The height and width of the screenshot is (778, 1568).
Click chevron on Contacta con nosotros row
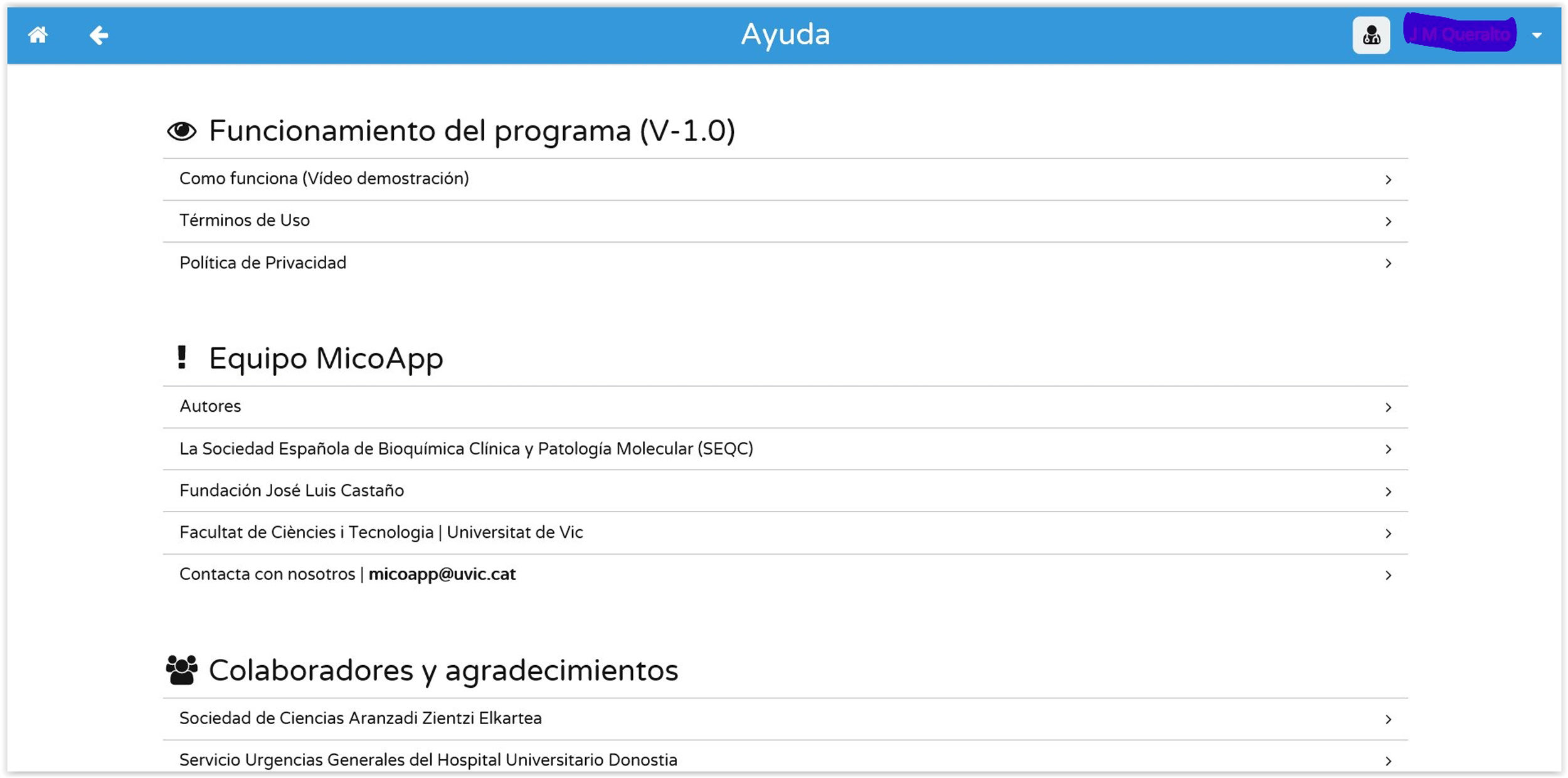coord(1388,576)
